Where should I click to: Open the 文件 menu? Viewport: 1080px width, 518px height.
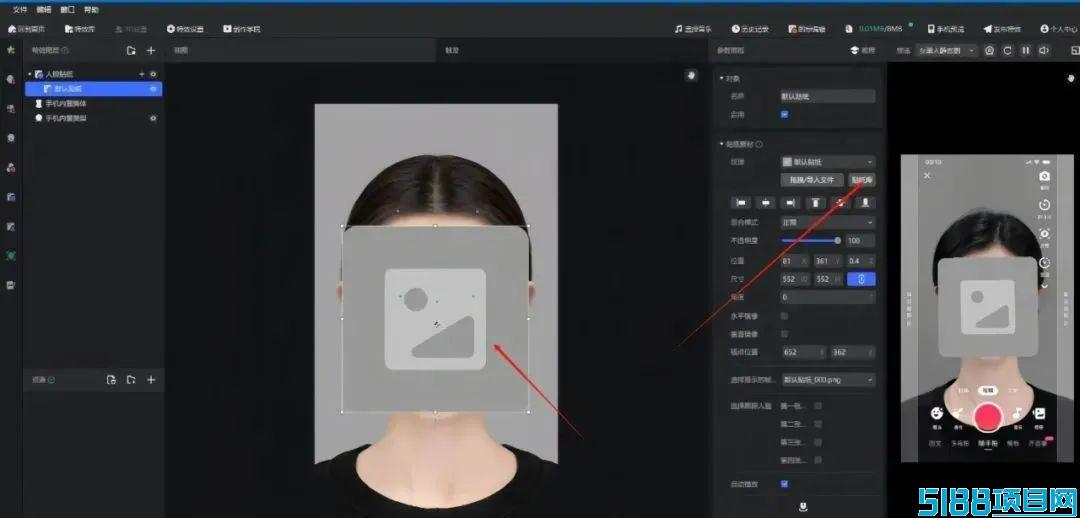tap(19, 10)
